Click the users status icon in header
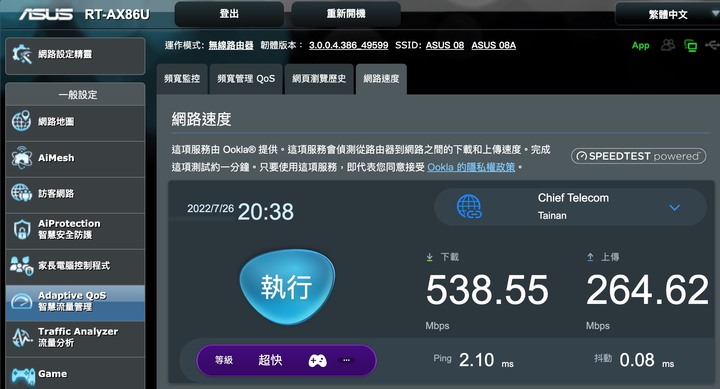This screenshot has height=389, width=720. pyautogui.click(x=668, y=45)
